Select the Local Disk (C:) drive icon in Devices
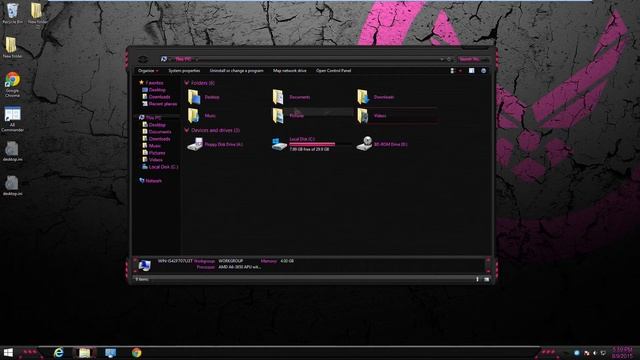Viewport: 640px width, 360px height. 279,144
